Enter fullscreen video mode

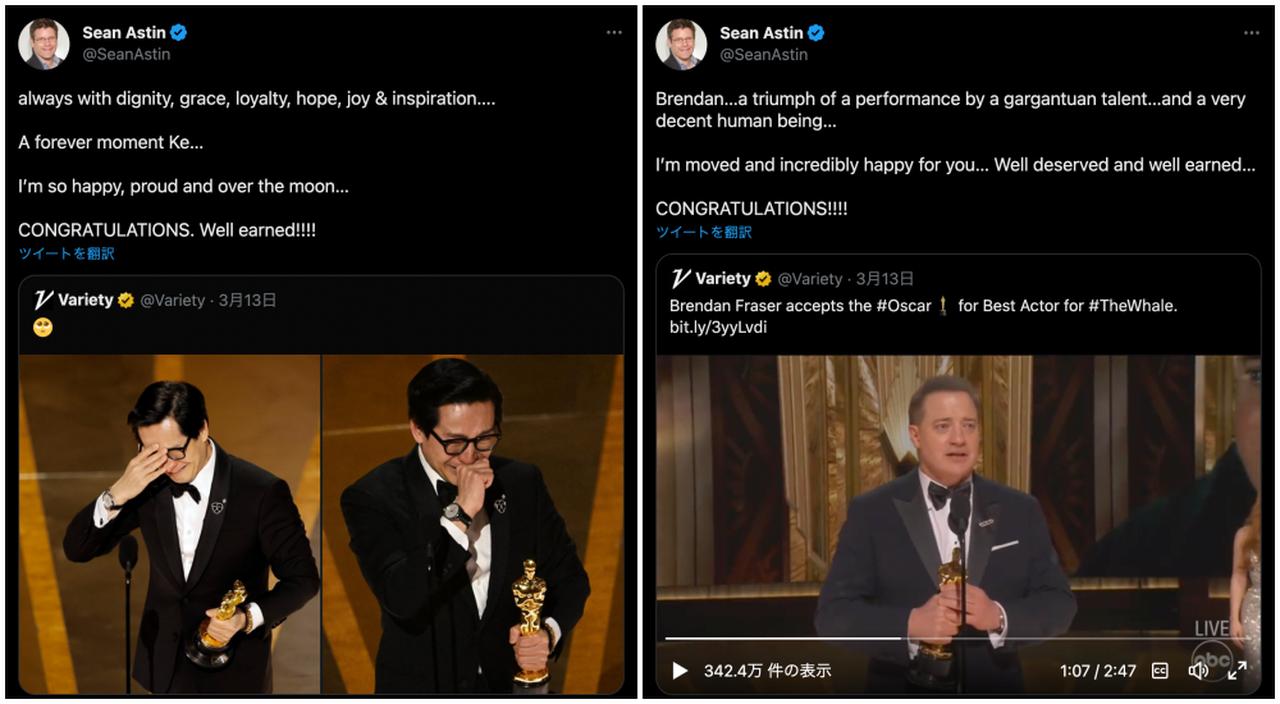point(1237,671)
